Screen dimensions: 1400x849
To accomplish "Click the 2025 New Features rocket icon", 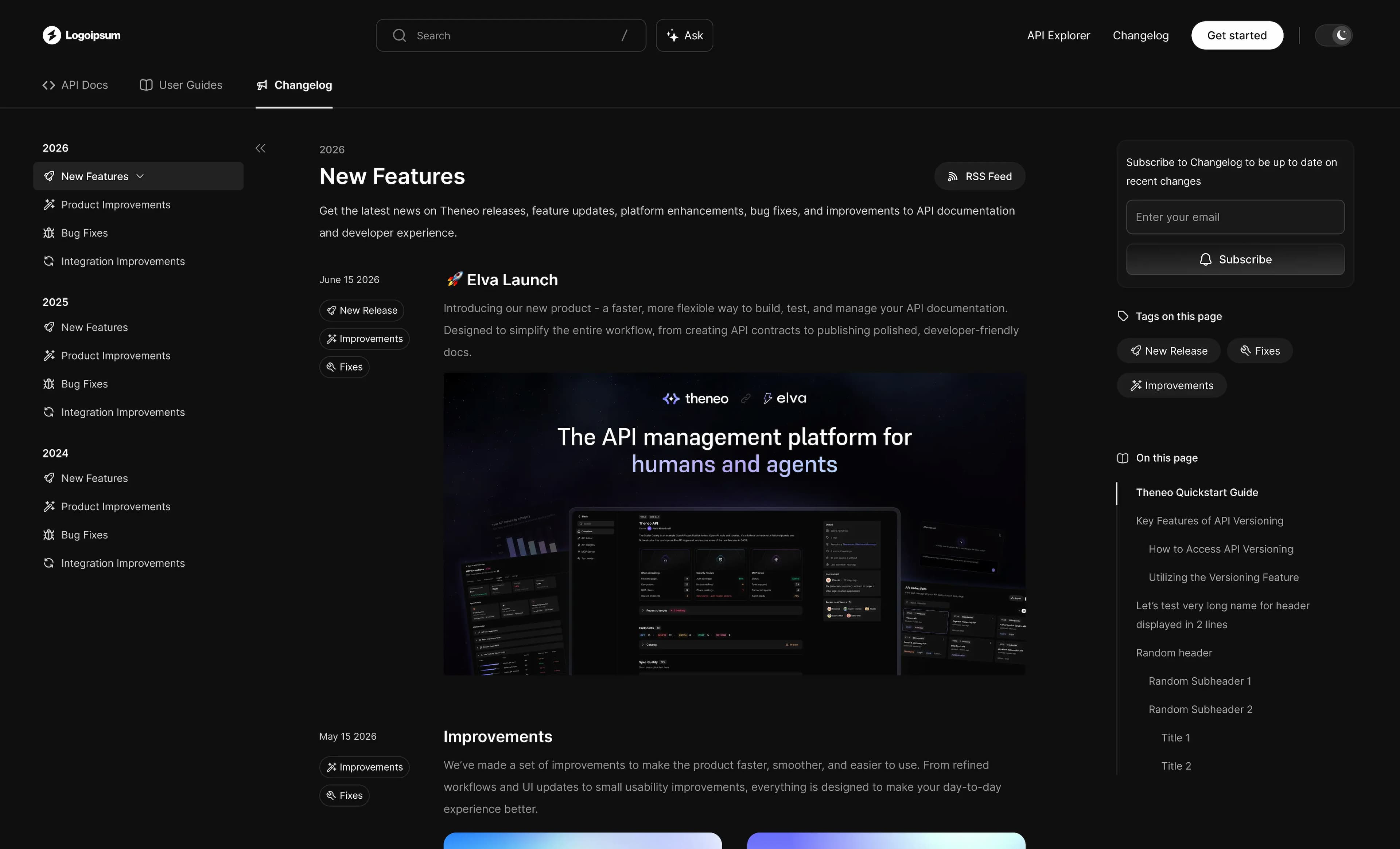I will click(49, 327).
